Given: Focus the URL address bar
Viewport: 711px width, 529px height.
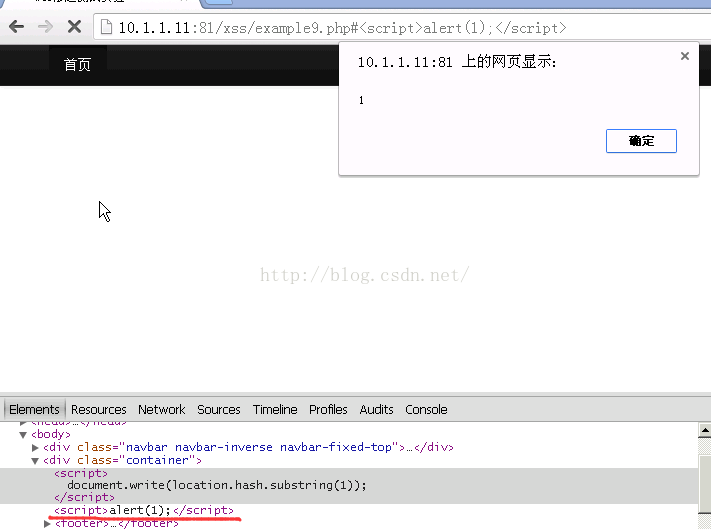Looking at the screenshot, I should pyautogui.click(x=402, y=28).
